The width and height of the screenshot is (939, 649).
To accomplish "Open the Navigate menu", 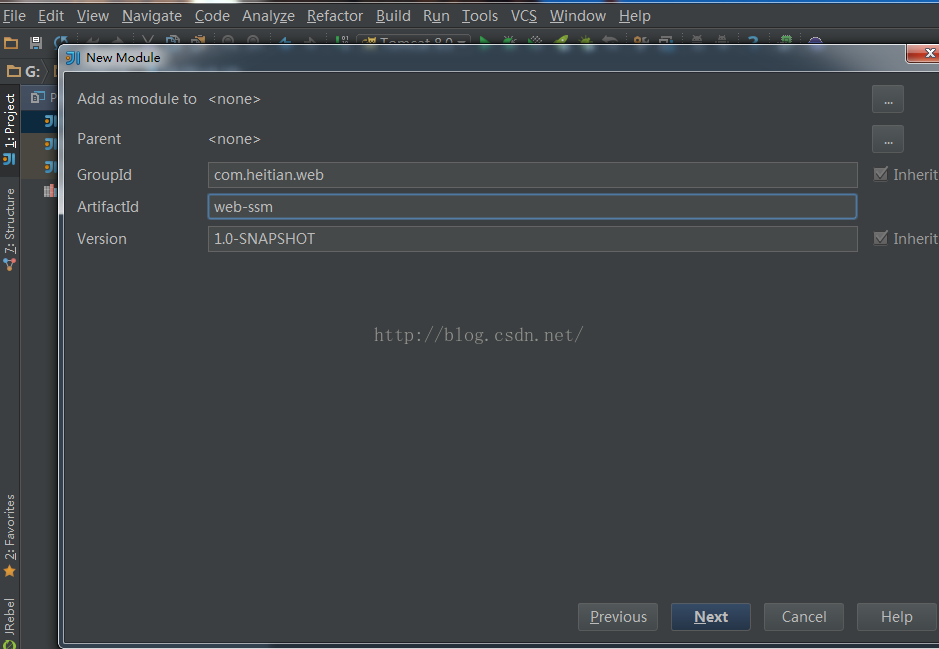I will [152, 16].
